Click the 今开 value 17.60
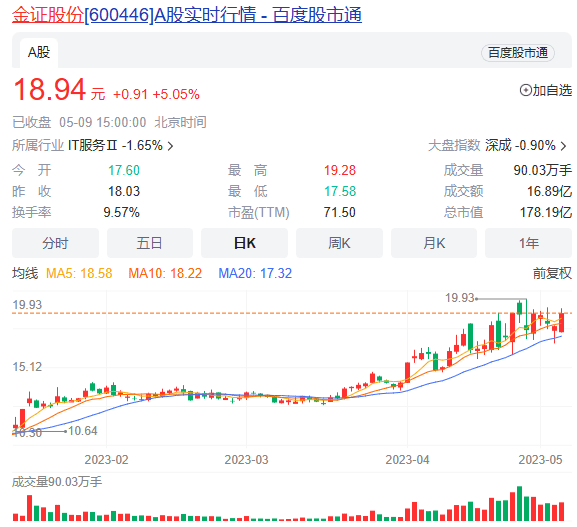 click(124, 170)
